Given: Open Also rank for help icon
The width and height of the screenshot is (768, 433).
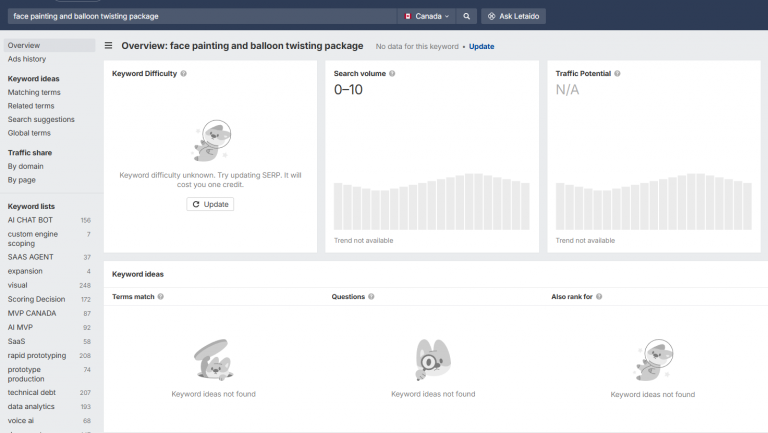Looking at the screenshot, I should coord(599,296).
